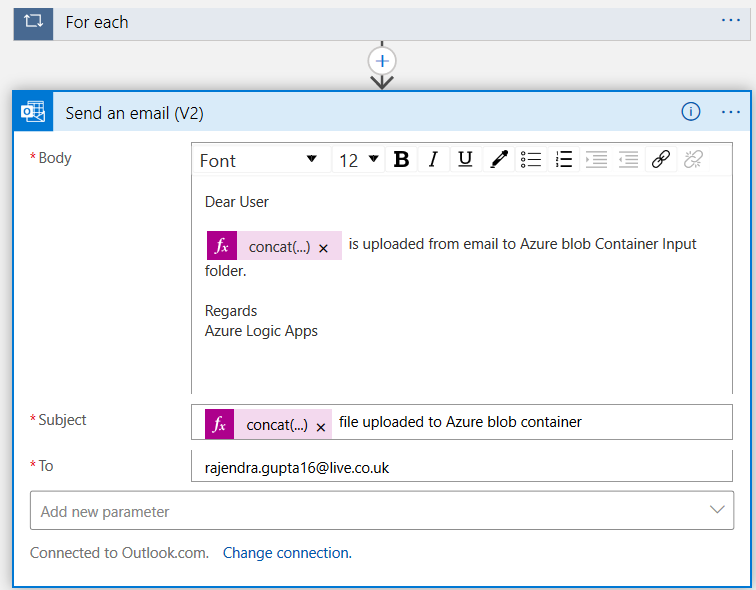This screenshot has height=590, width=756.
Task: Expand the Add new parameter dropdown
Action: pyautogui.click(x=717, y=510)
